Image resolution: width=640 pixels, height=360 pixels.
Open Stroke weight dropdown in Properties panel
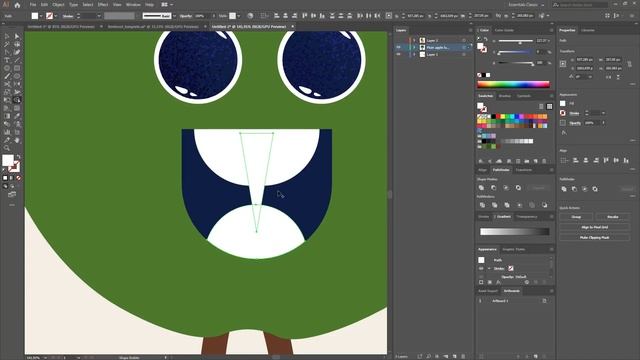pyautogui.click(x=603, y=113)
